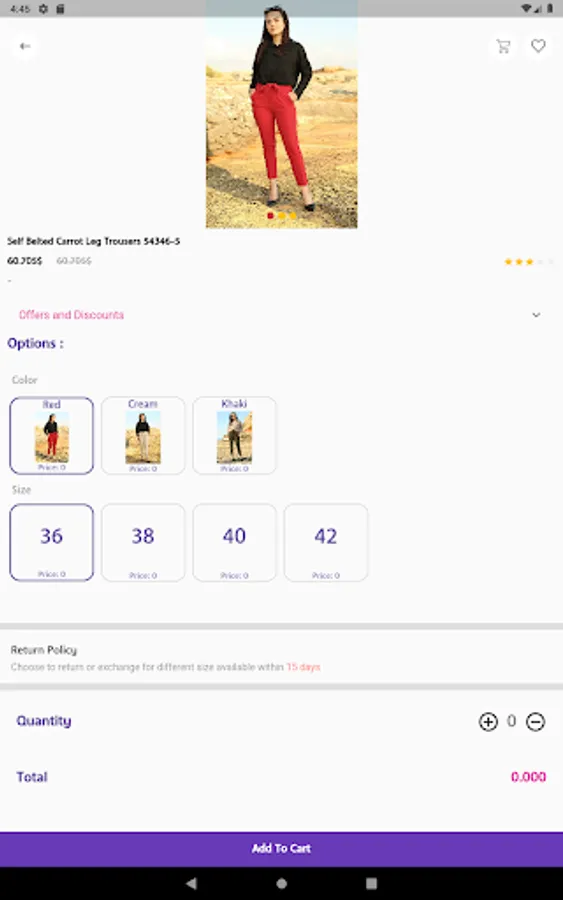
Task: Expand the Offers and Discounts chevron
Action: click(536, 315)
